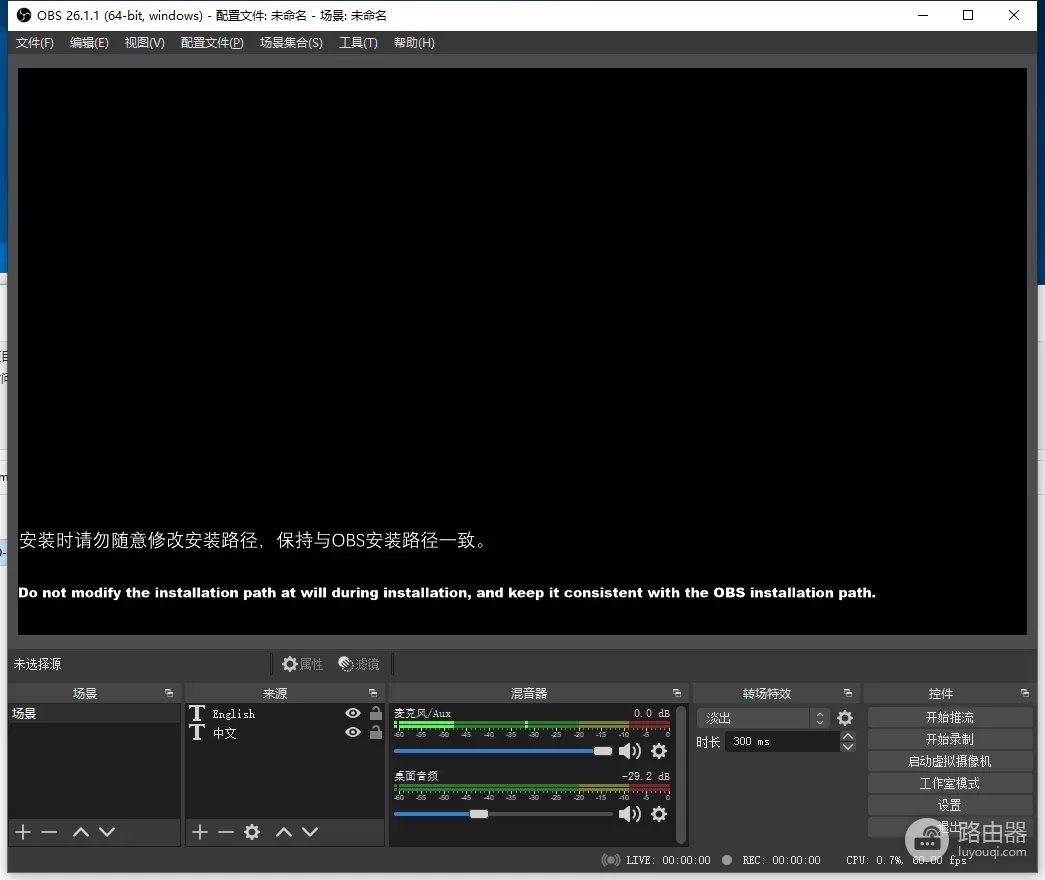Move the source down with the arrow icon
This screenshot has height=880, width=1045.
coord(310,832)
